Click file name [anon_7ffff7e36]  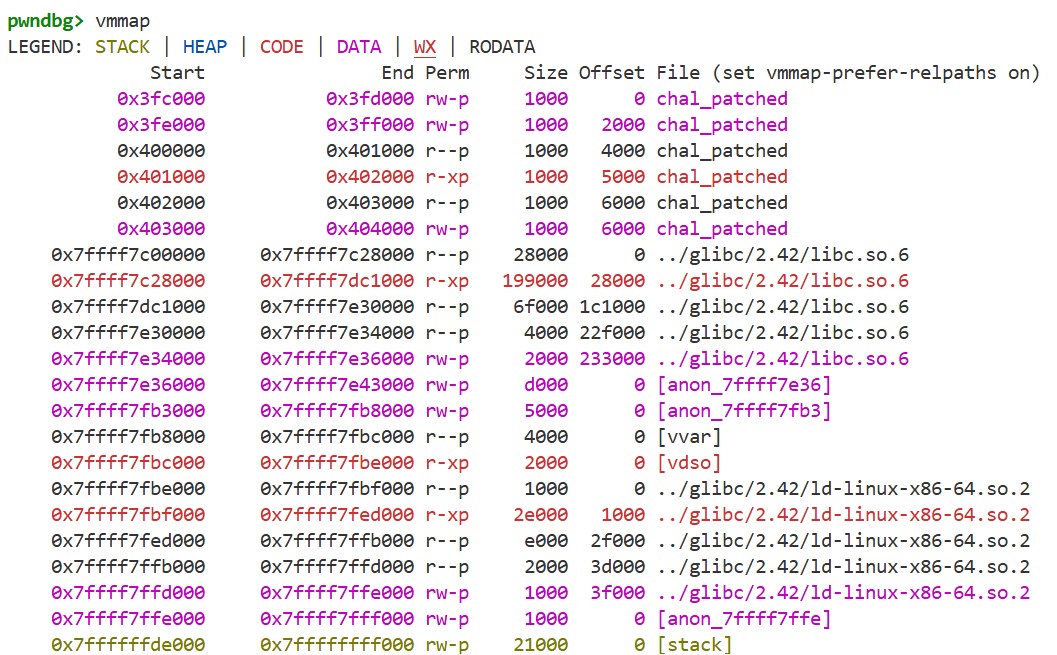[x=744, y=385]
